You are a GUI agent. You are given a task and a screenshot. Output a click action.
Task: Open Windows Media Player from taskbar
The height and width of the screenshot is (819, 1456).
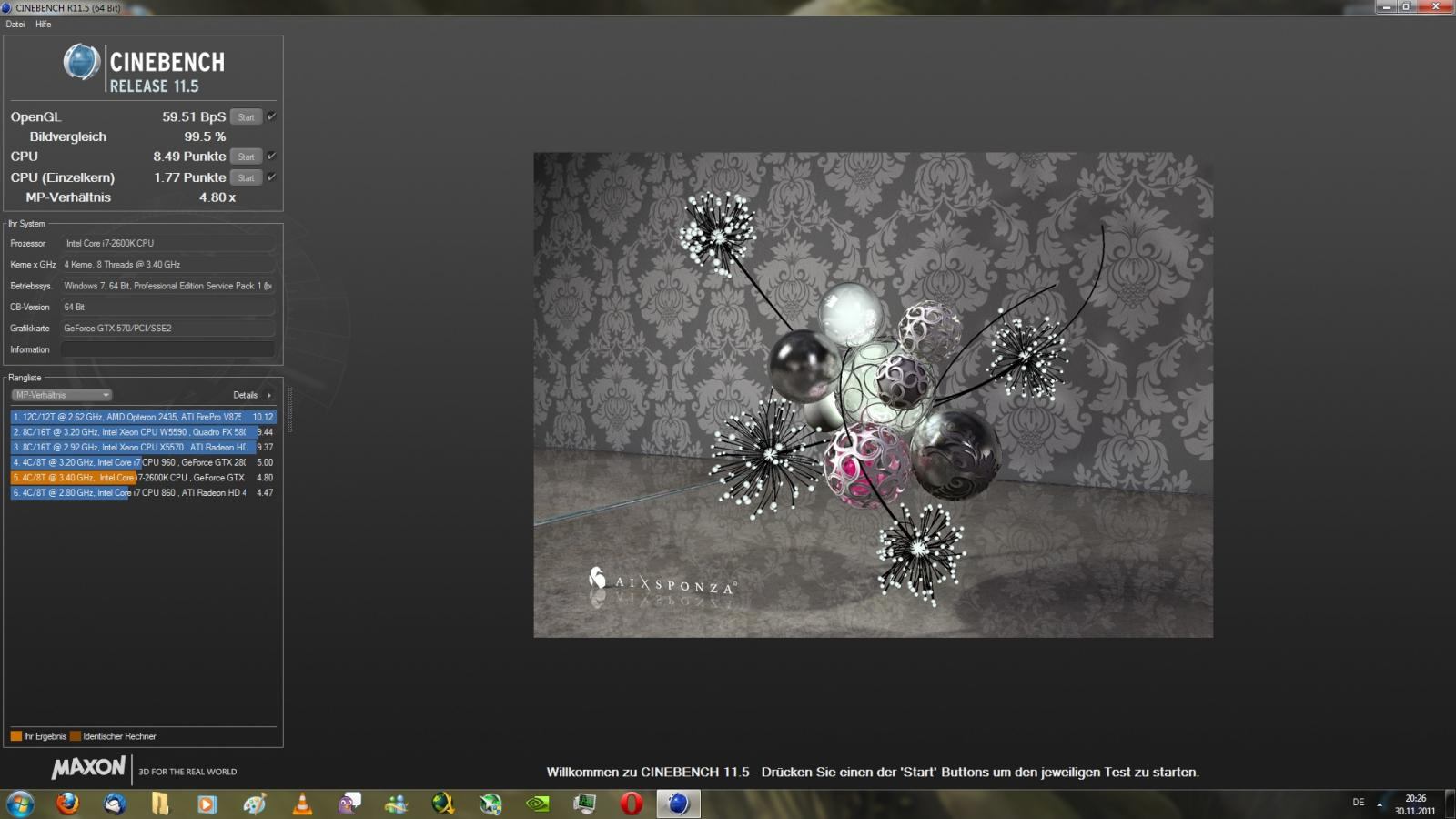(x=208, y=804)
